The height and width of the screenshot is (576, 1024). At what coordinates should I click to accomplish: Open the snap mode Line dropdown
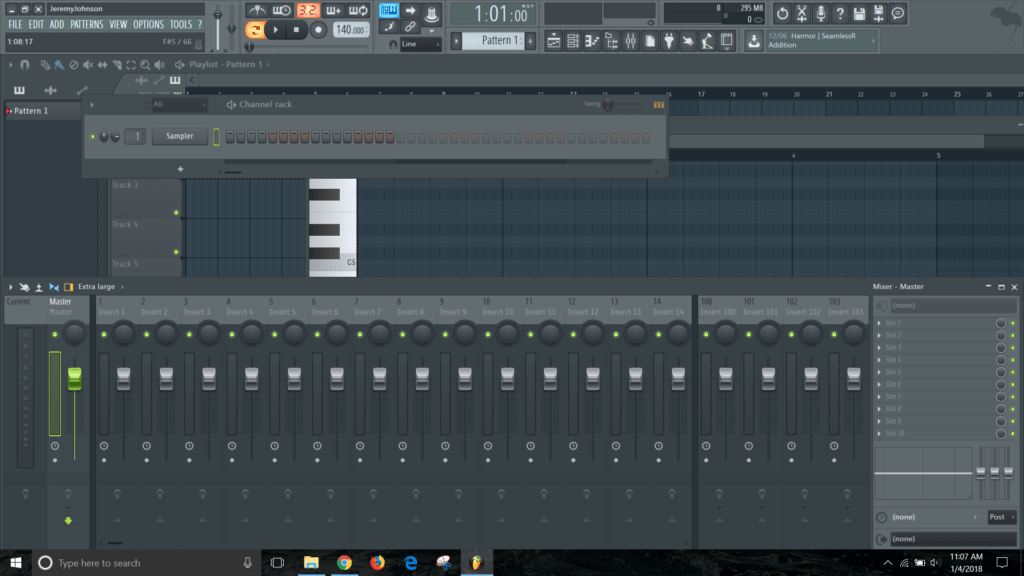click(419, 44)
